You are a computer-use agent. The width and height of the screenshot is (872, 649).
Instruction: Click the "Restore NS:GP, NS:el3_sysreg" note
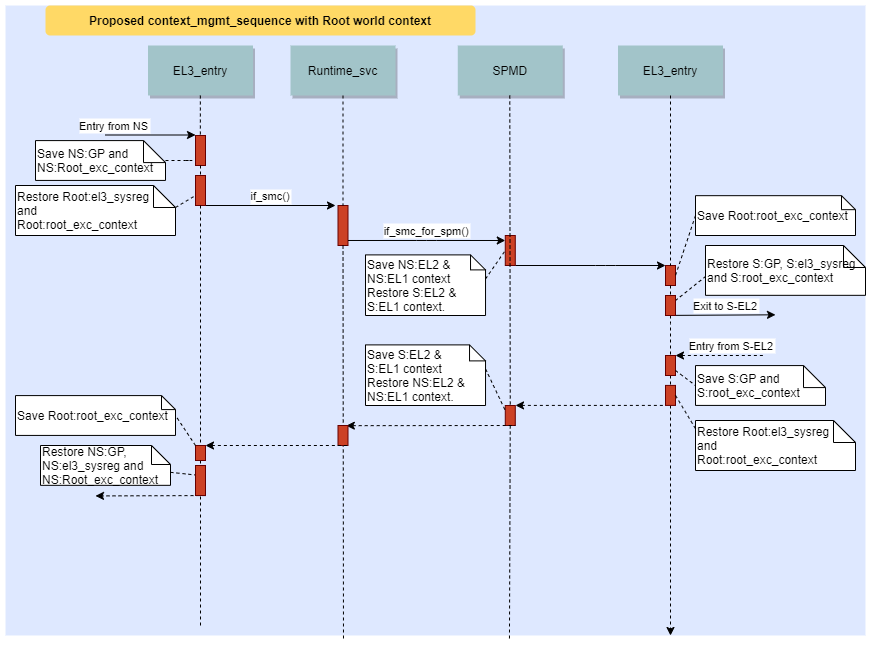coord(100,465)
